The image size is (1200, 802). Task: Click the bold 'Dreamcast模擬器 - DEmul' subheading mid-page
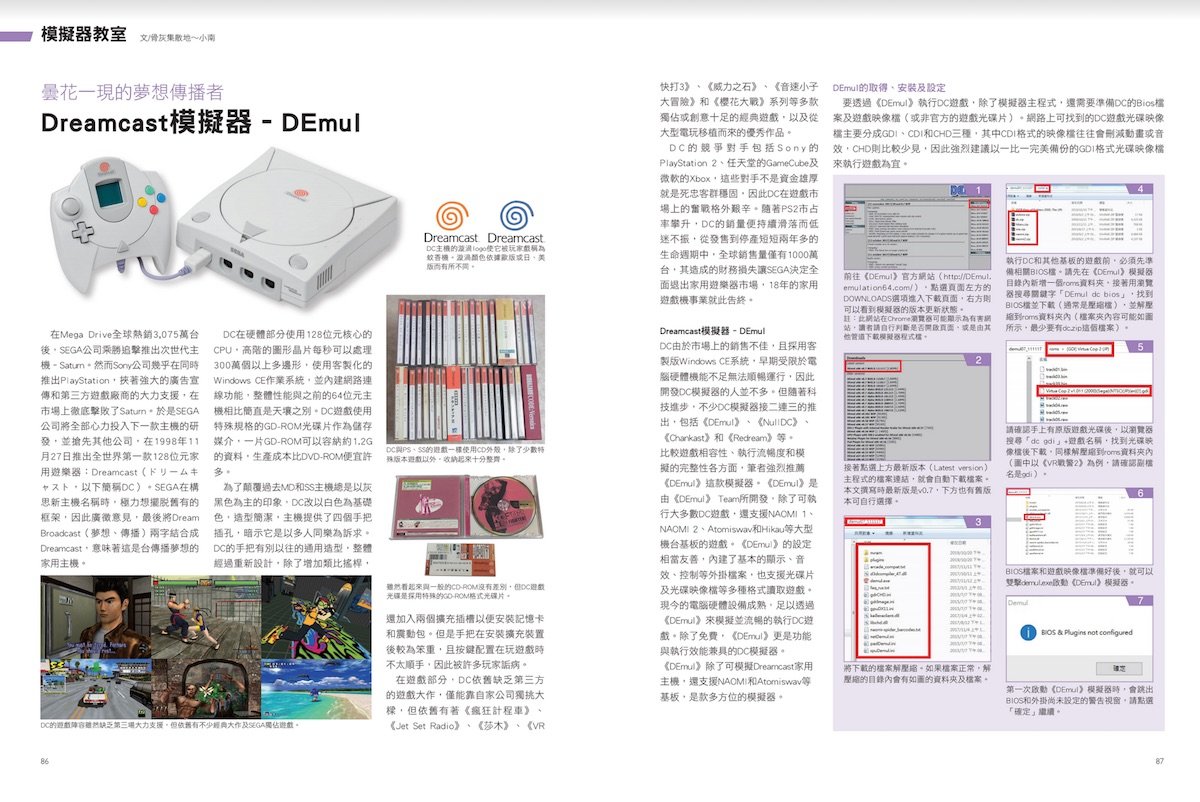coord(712,330)
